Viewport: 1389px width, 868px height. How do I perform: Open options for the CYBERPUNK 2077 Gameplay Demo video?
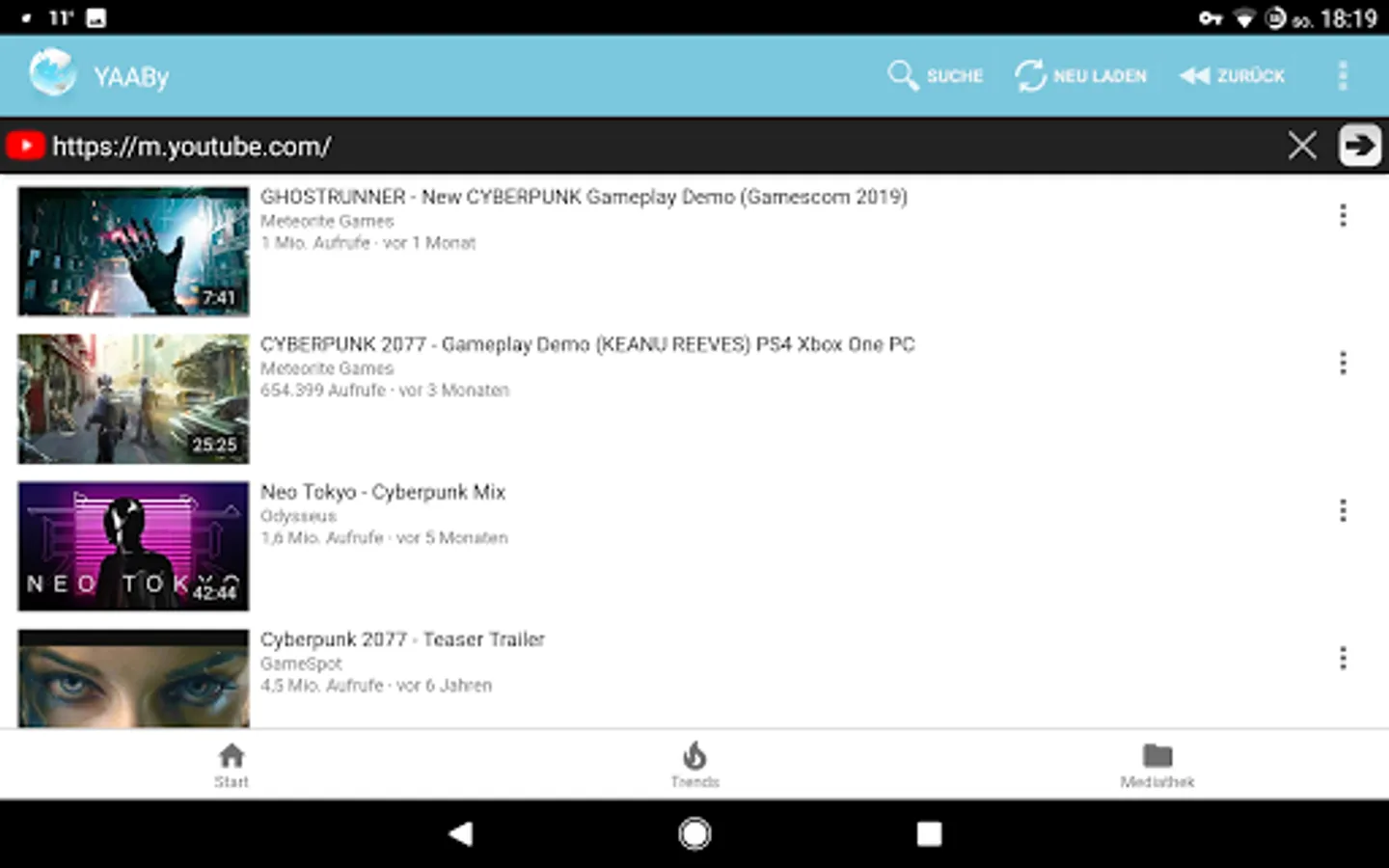tap(1343, 363)
